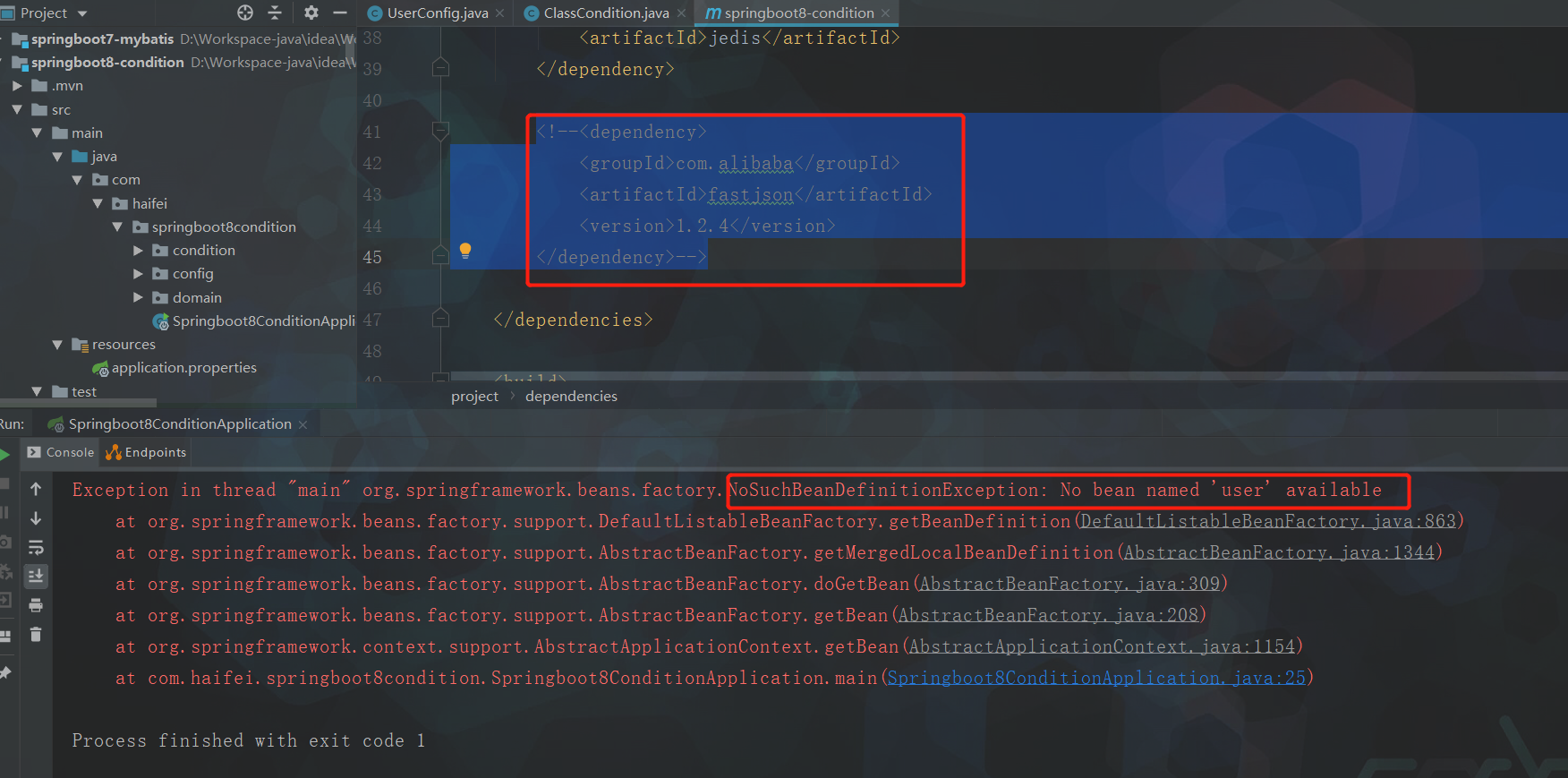
Task: Open the Console tab
Action: point(61,453)
